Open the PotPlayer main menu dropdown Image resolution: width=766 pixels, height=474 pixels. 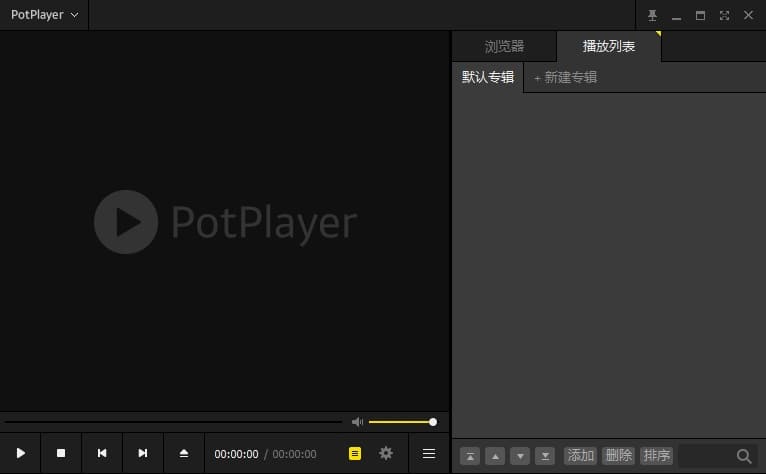point(44,15)
